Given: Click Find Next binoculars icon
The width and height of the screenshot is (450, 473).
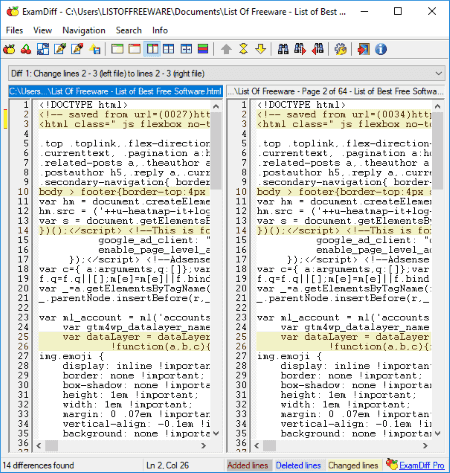Looking at the screenshot, I should tap(300, 49).
